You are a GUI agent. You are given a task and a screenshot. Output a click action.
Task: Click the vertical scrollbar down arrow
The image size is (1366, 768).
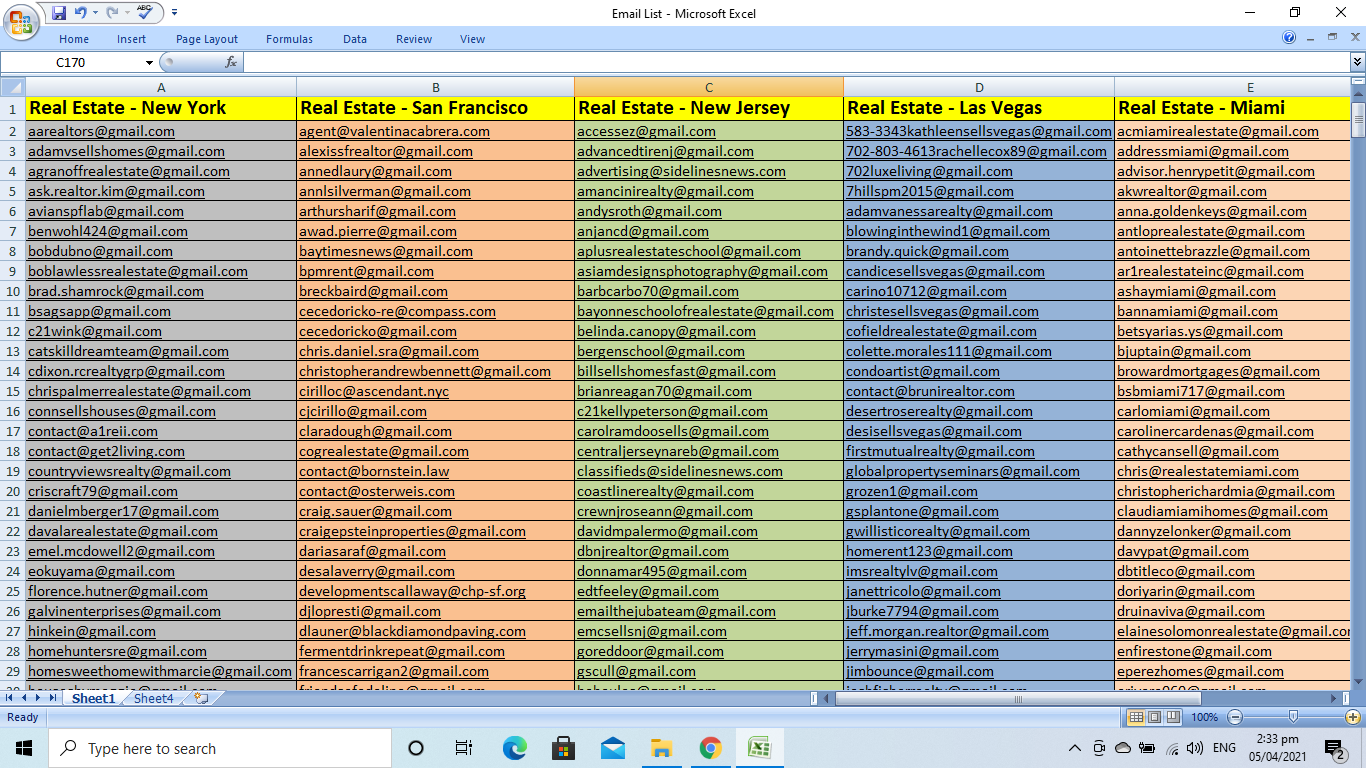[1357, 683]
